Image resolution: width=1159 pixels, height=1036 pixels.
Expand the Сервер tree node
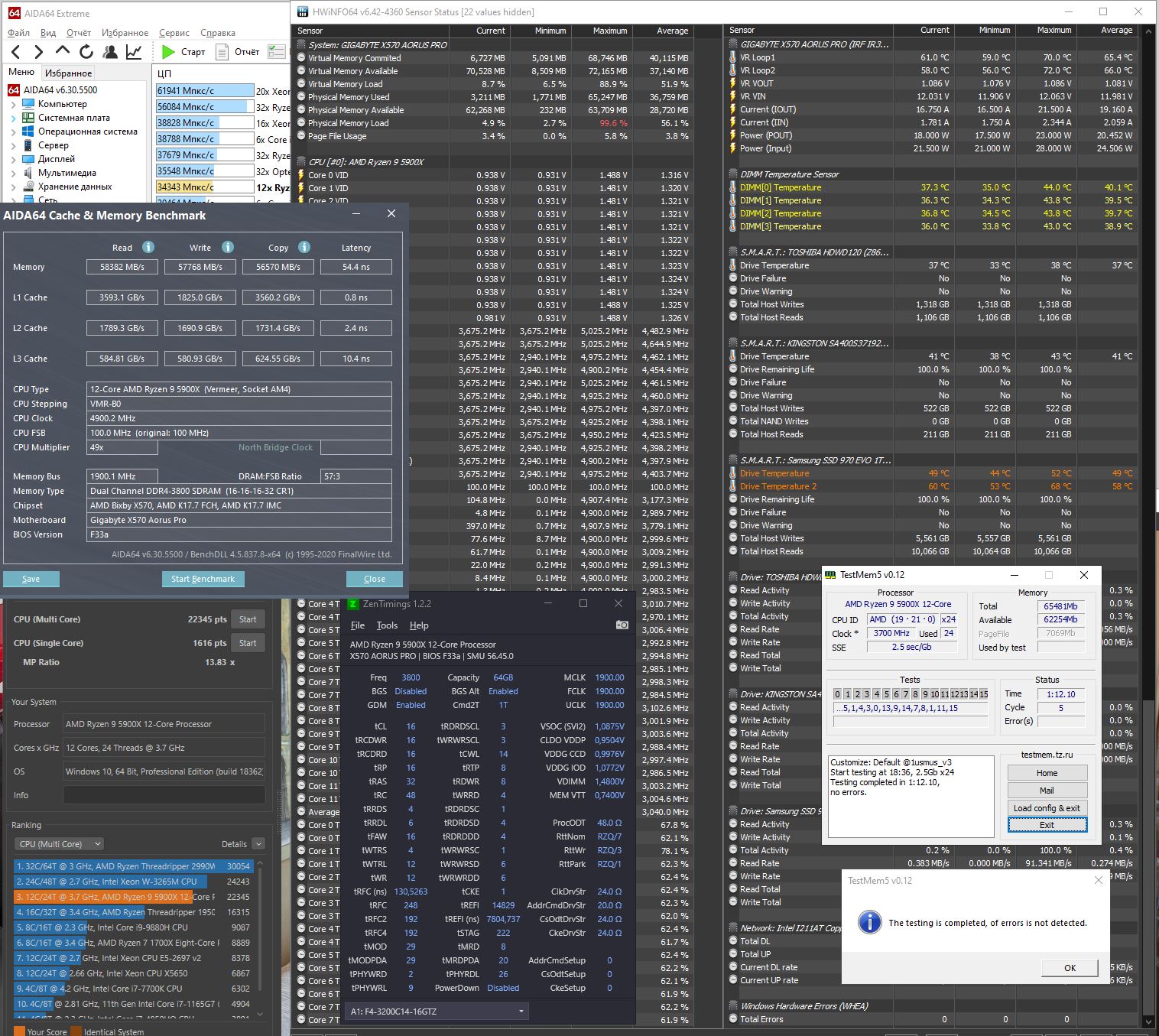tap(13, 145)
